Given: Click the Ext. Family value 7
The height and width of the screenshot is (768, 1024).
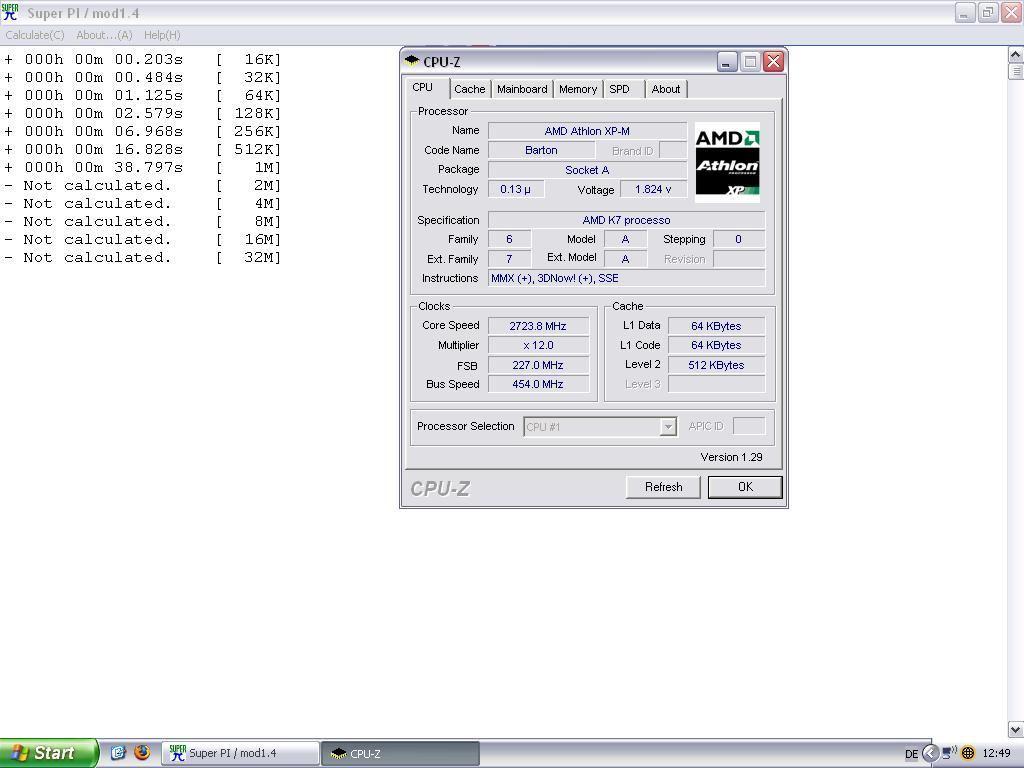Looking at the screenshot, I should point(509,259).
